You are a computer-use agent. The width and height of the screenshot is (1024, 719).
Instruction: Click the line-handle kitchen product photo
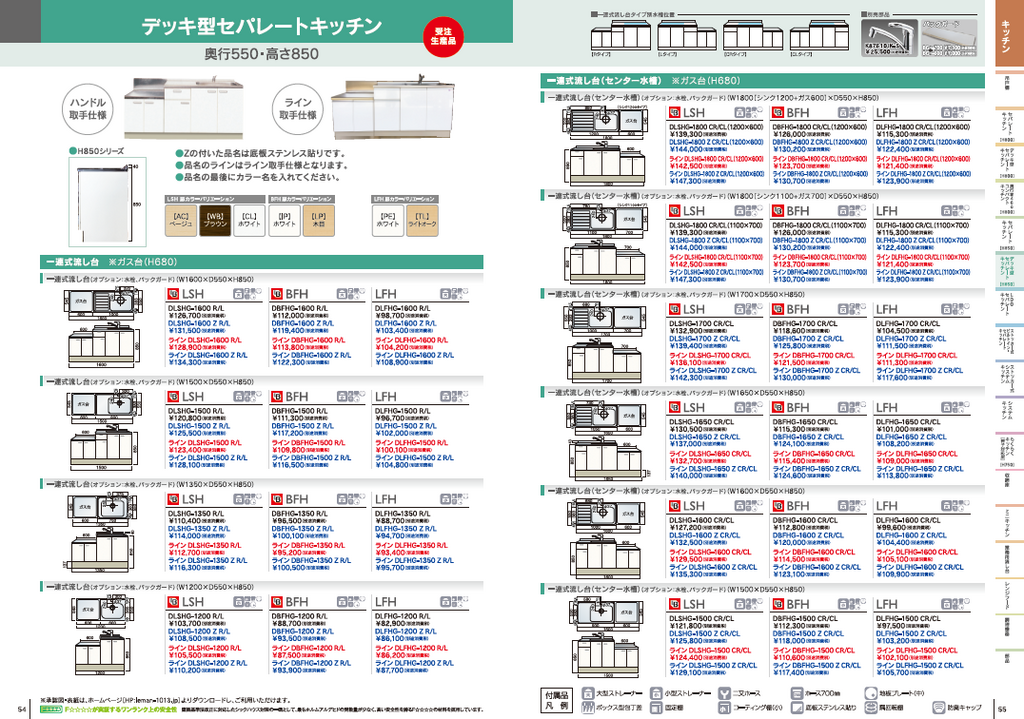click(x=391, y=108)
